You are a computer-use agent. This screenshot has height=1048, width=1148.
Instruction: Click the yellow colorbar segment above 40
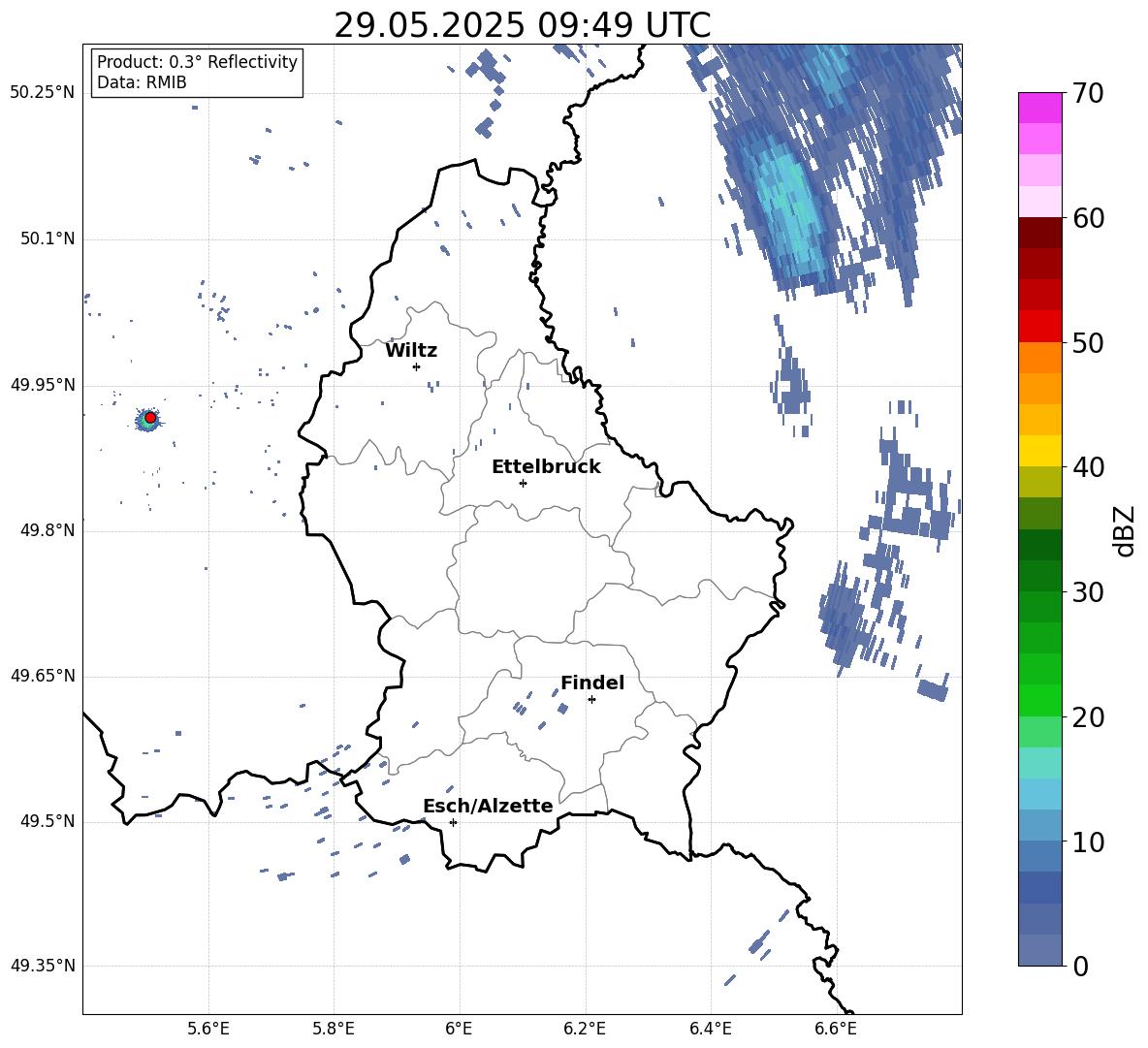(1039, 451)
